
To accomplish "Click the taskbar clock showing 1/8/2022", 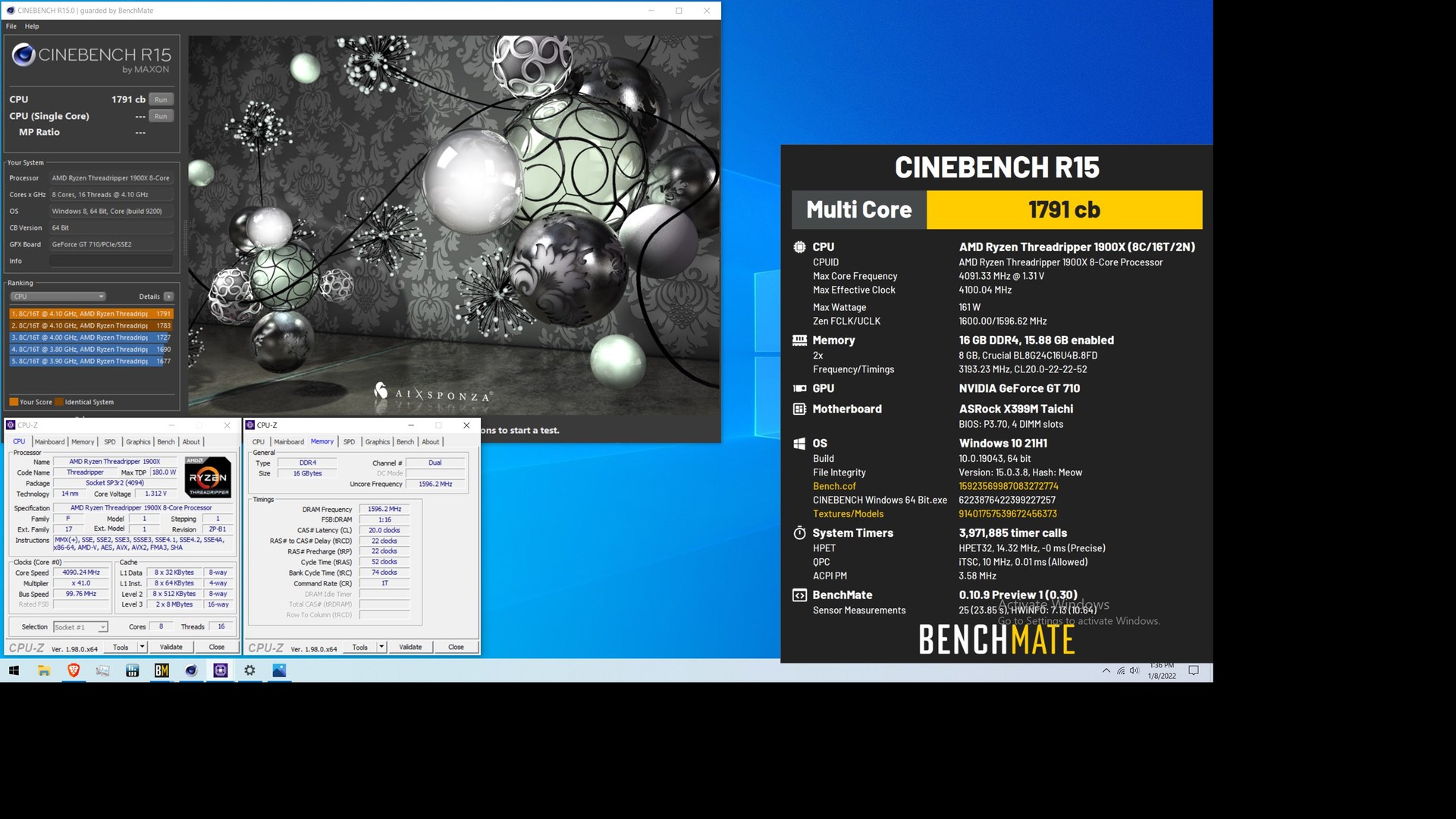I will 1162,671.
